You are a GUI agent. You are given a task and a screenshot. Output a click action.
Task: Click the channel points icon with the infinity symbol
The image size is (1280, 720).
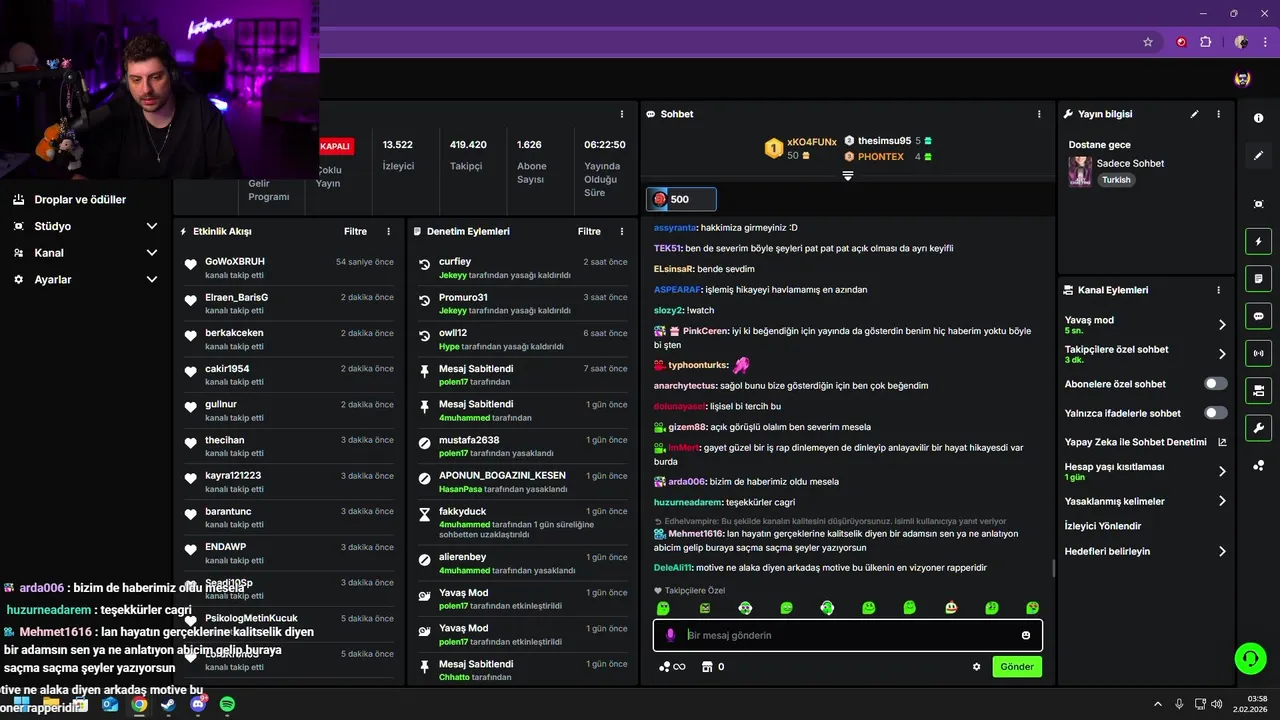point(672,667)
